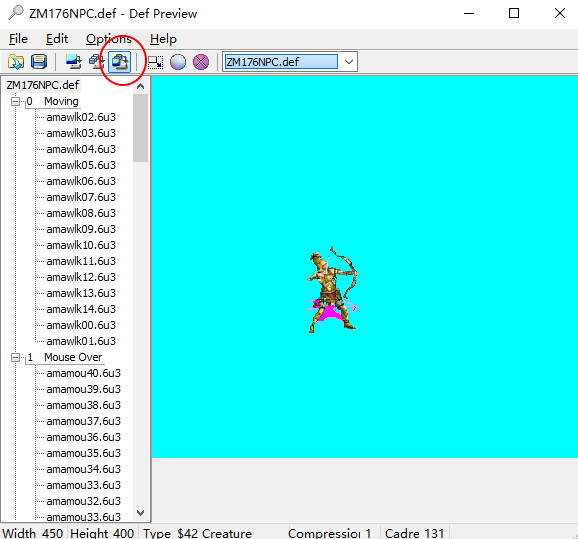Select frame amamou37.6u3

pos(84,421)
